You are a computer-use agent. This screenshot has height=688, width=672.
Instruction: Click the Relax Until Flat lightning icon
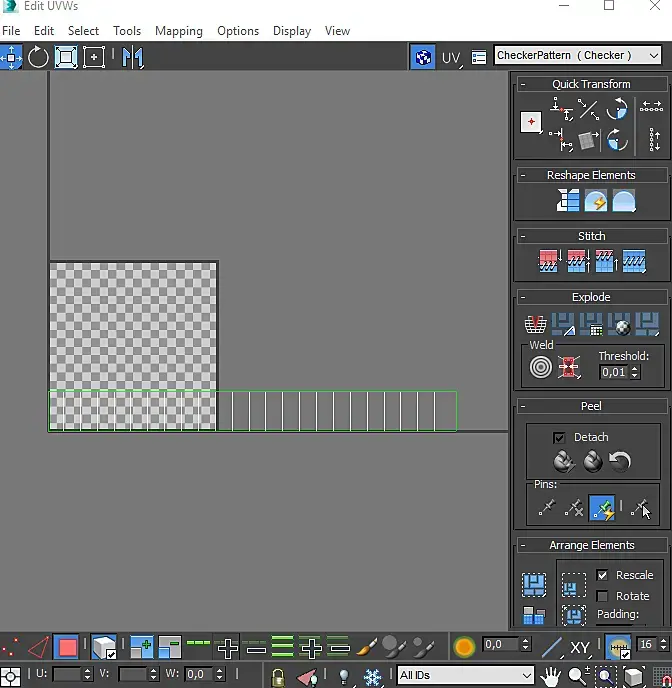[x=596, y=201]
